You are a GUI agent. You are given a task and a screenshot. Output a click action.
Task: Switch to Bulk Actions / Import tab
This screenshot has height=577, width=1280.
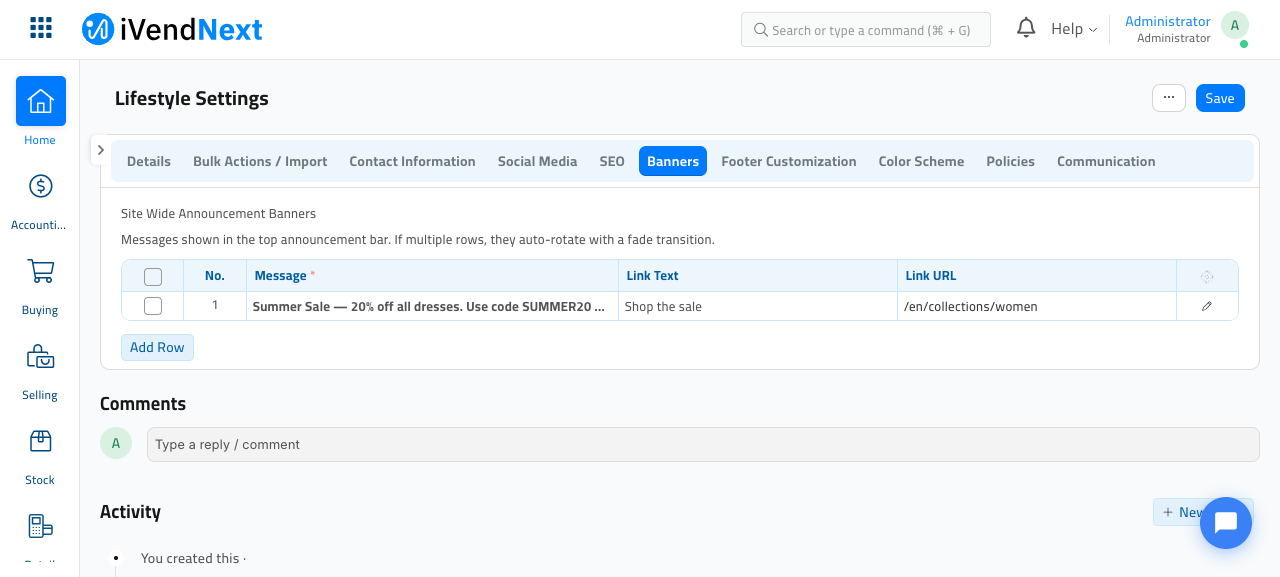click(260, 161)
